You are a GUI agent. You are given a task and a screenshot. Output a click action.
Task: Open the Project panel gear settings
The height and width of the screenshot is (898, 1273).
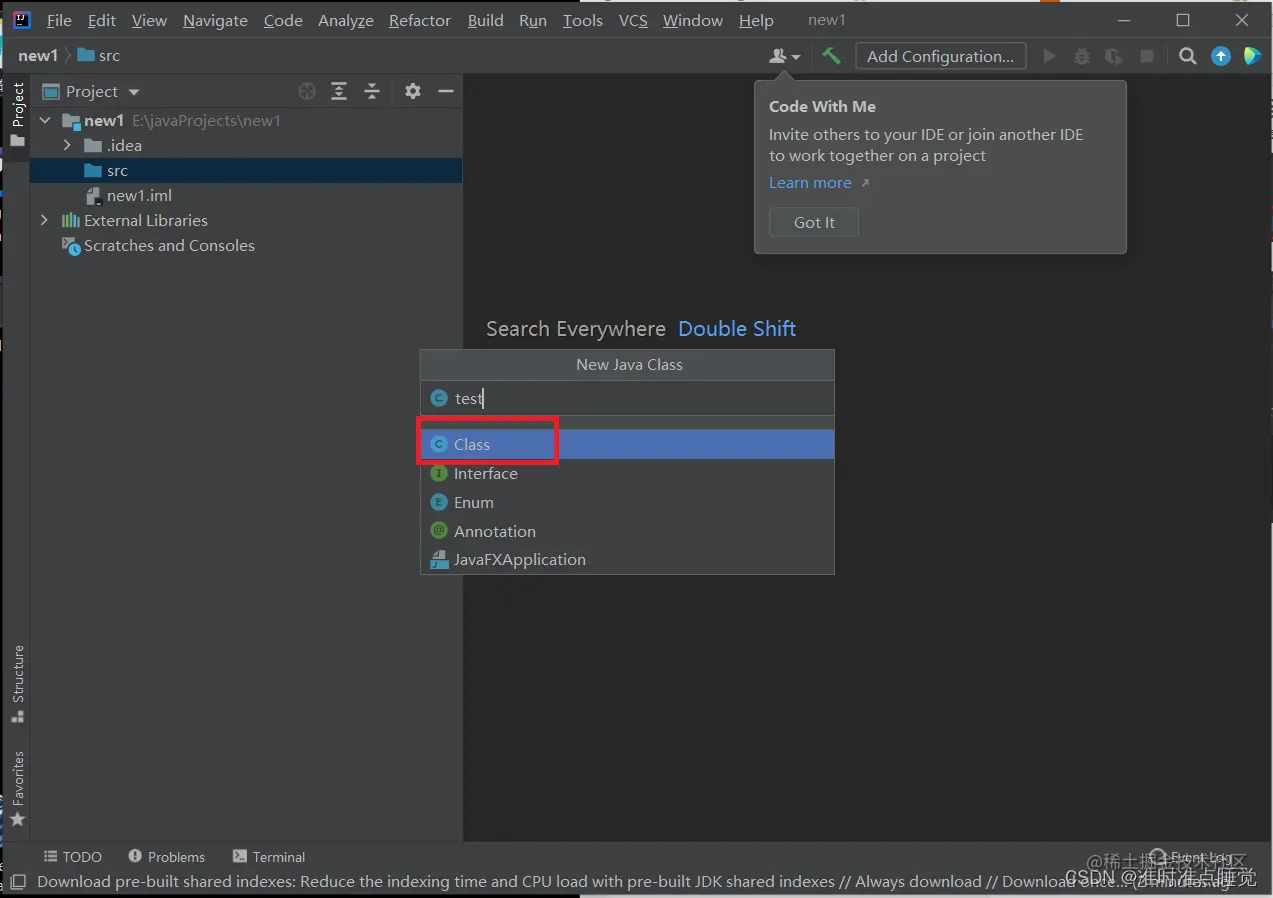click(x=413, y=91)
